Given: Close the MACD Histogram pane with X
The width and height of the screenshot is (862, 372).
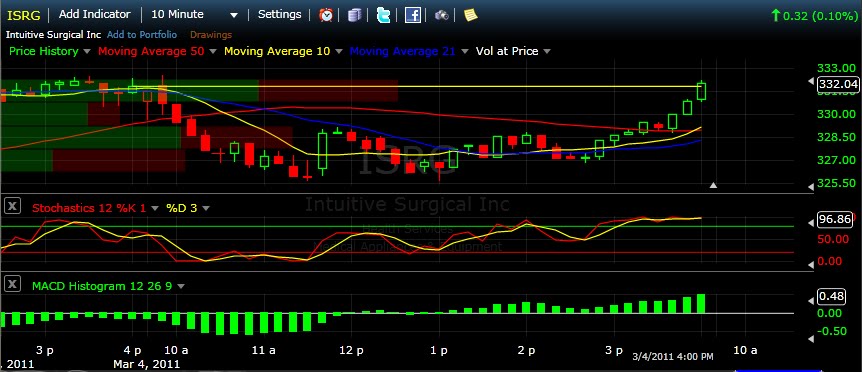Looking at the screenshot, I should tap(13, 284).
